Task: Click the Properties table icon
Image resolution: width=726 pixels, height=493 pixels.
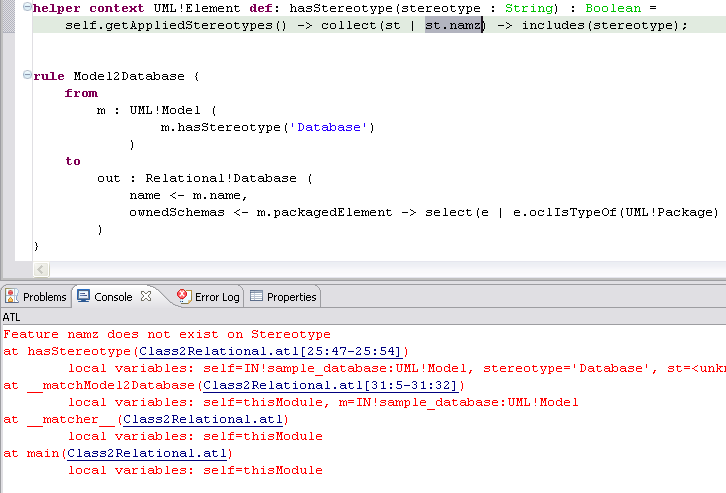Action: pyautogui.click(x=256, y=296)
